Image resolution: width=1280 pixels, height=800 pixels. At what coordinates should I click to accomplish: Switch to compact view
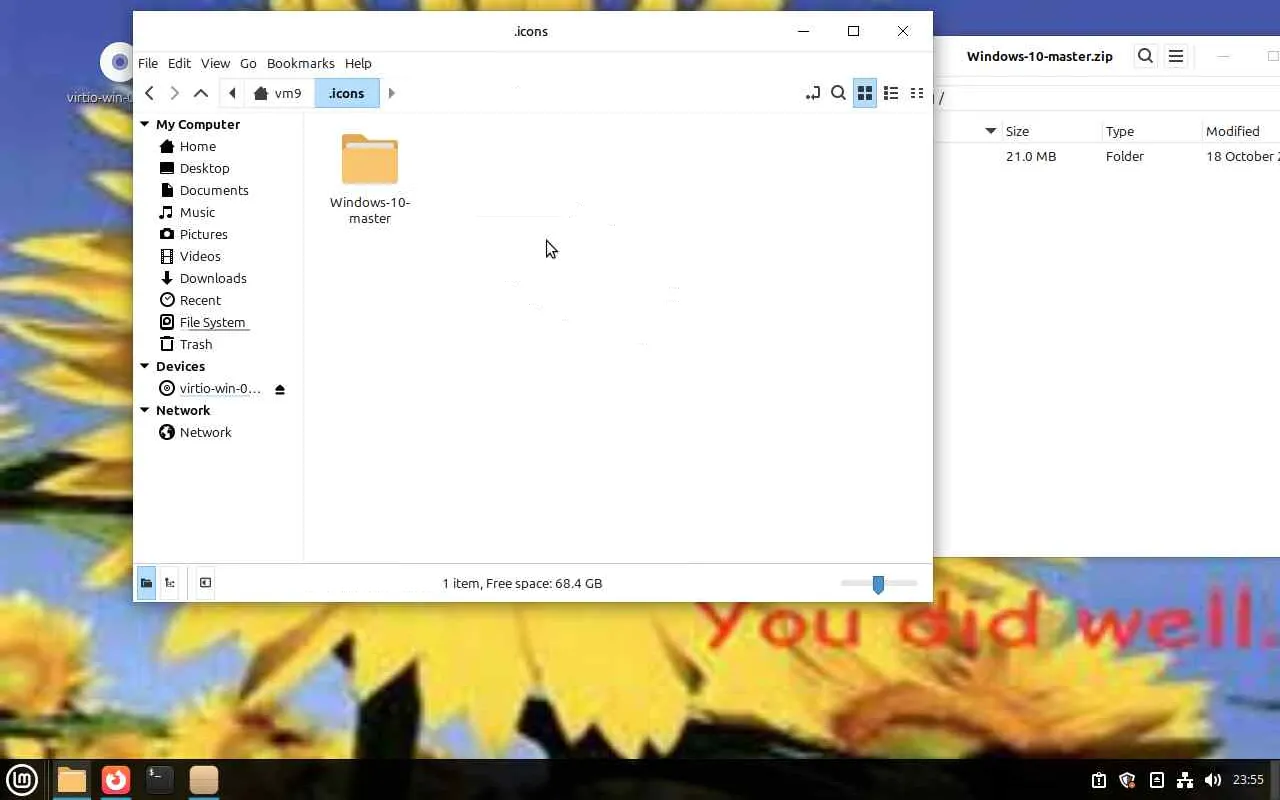(917, 93)
